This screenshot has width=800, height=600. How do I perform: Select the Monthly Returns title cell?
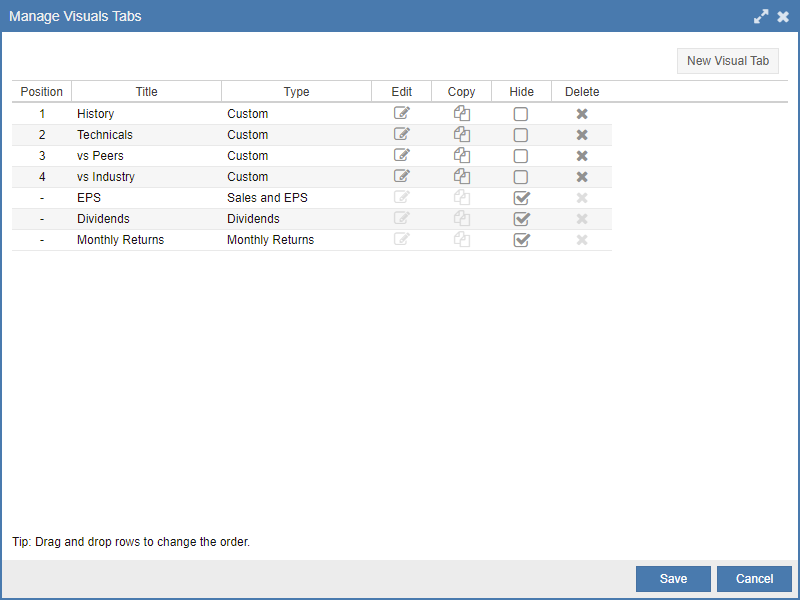tap(146, 239)
